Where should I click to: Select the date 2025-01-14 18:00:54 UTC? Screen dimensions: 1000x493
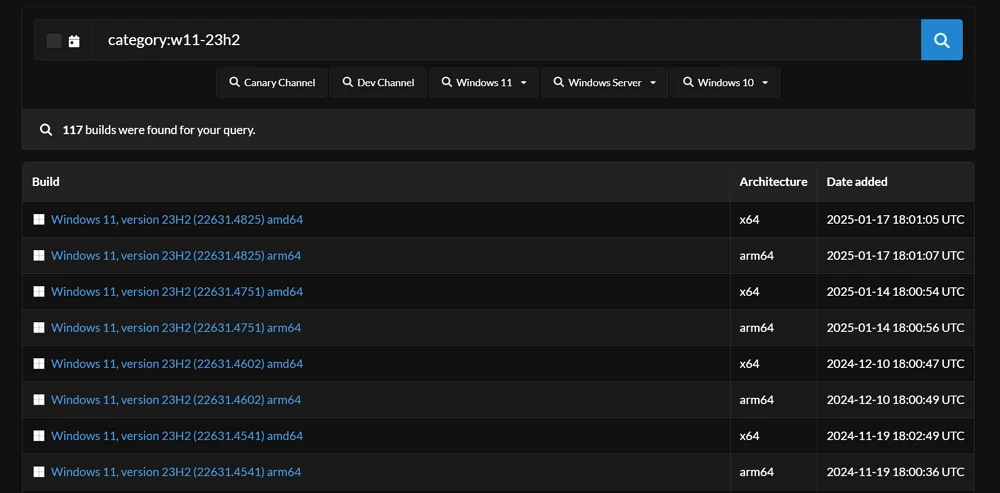pyautogui.click(x=895, y=291)
